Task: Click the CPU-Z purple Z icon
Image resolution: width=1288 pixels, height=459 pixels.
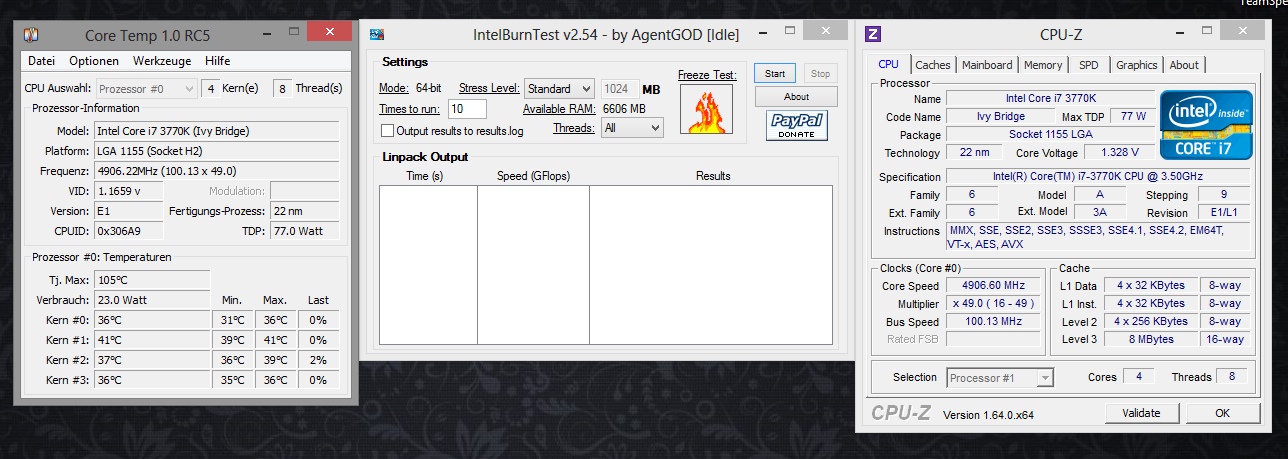Action: (x=874, y=34)
